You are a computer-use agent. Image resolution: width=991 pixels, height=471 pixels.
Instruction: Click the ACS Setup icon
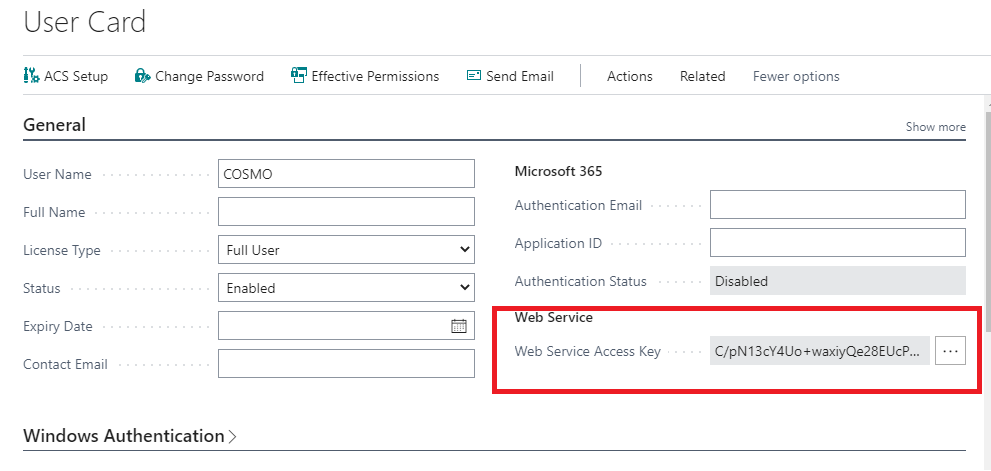click(x=31, y=76)
